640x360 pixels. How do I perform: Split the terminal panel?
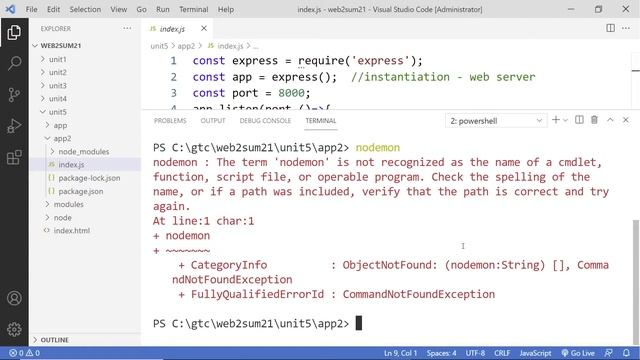click(579, 120)
